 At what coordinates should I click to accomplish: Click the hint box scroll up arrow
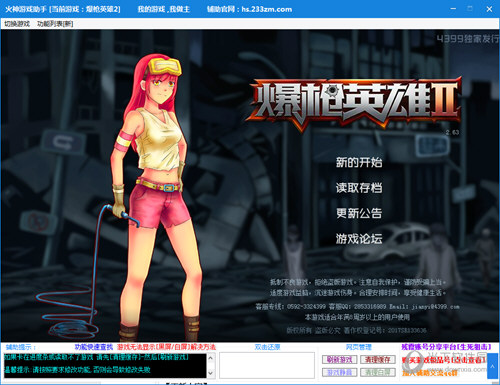pos(210,358)
